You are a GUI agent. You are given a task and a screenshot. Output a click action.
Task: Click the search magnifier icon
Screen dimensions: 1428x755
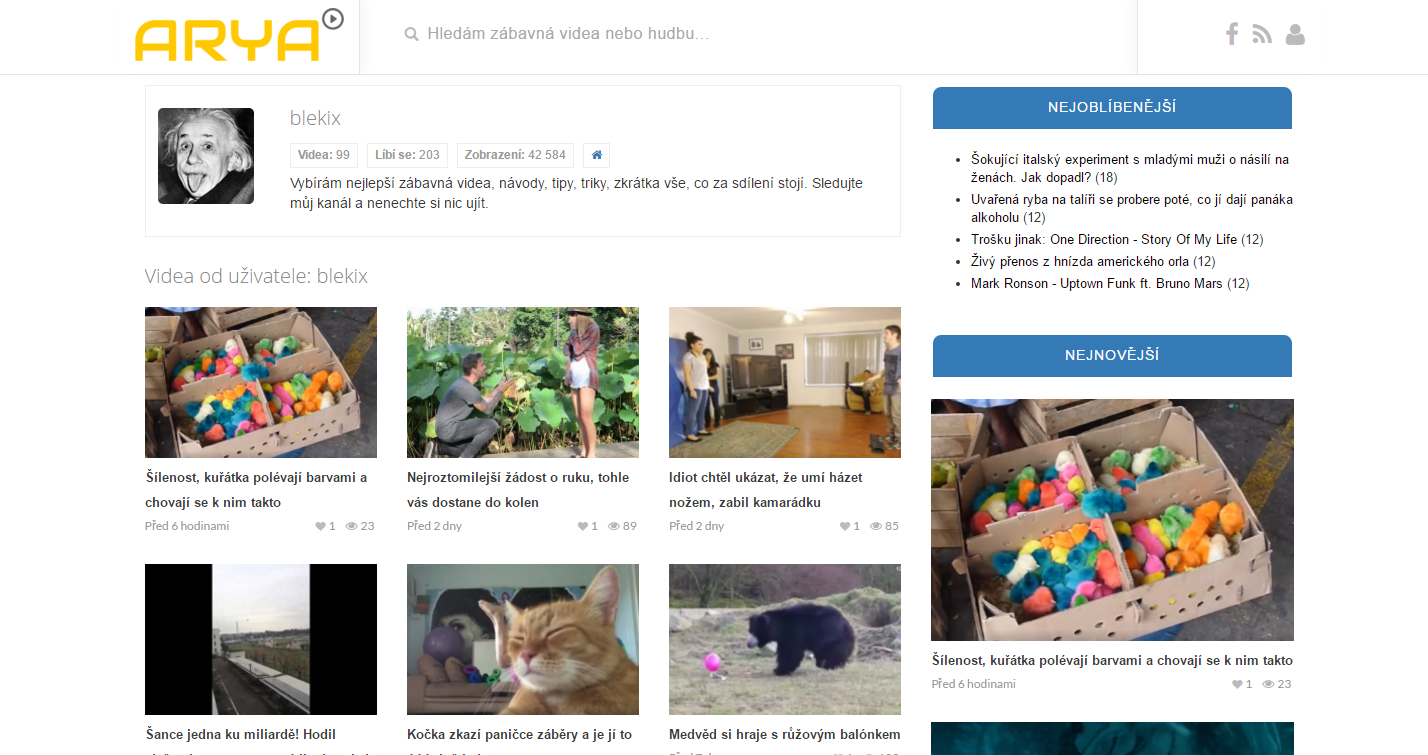point(411,34)
